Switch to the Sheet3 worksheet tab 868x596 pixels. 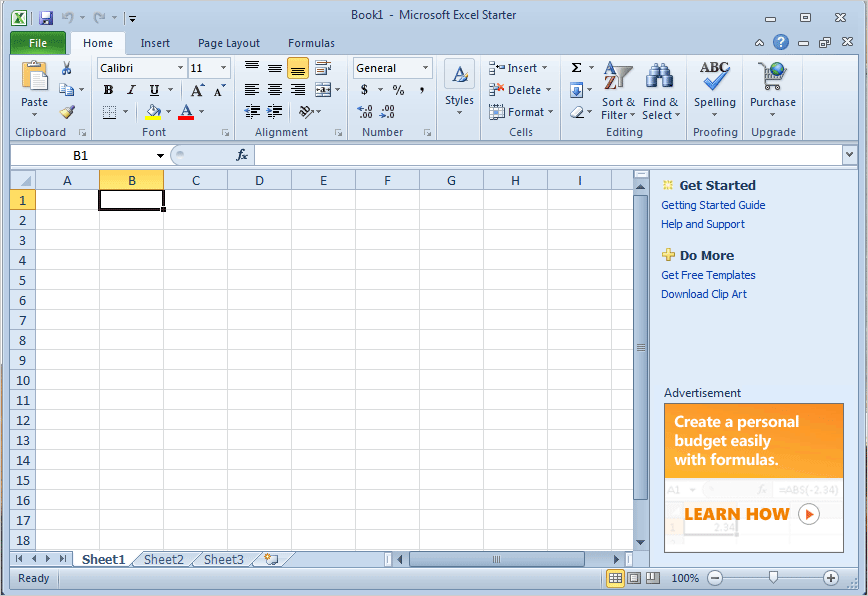[224, 559]
